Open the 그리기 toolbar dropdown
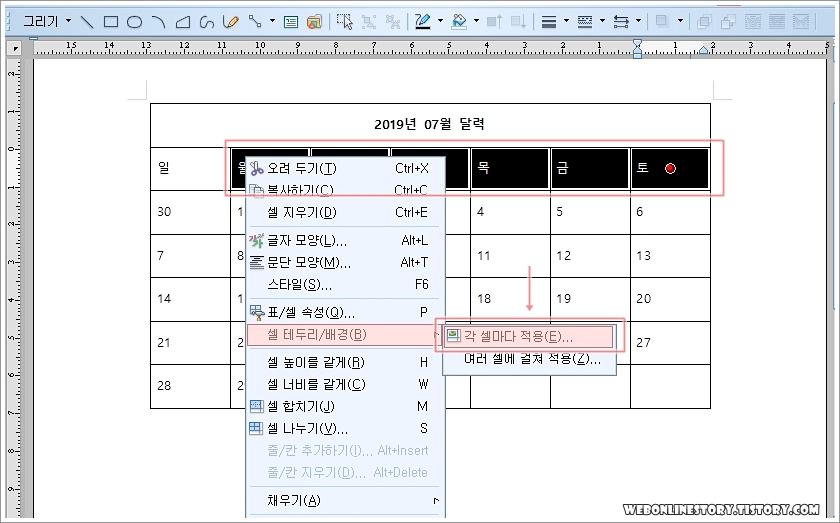The image size is (840, 523). tap(69, 21)
